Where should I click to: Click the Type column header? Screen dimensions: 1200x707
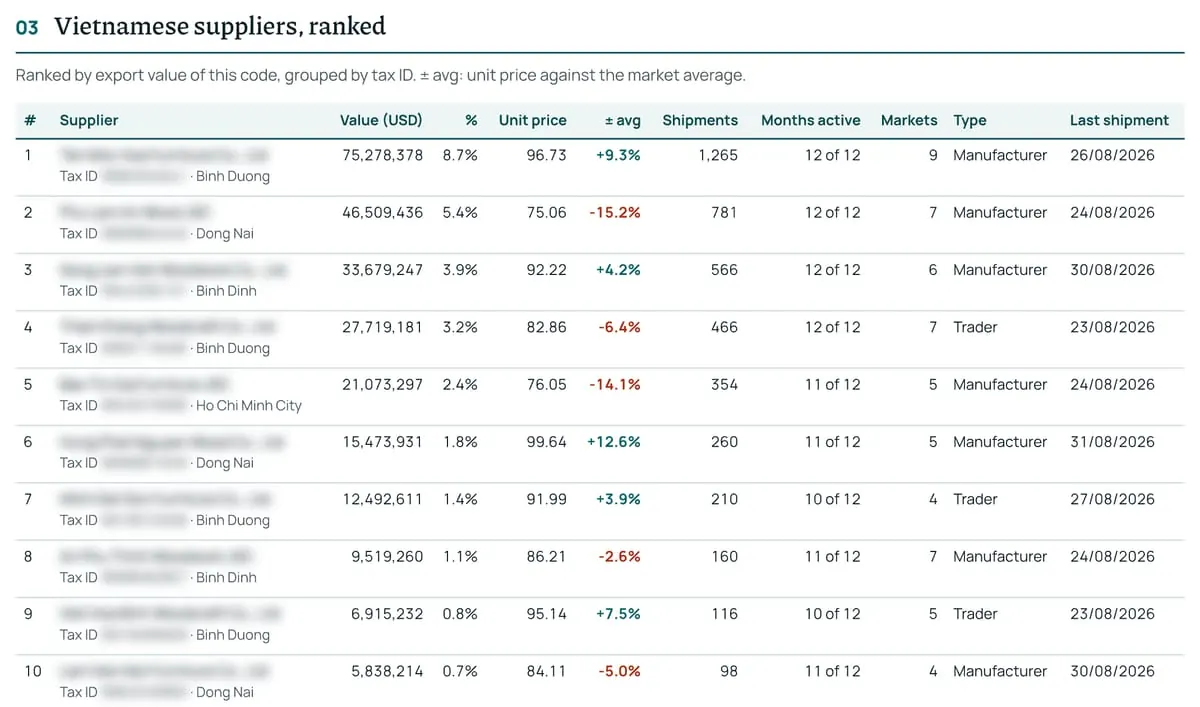point(970,120)
